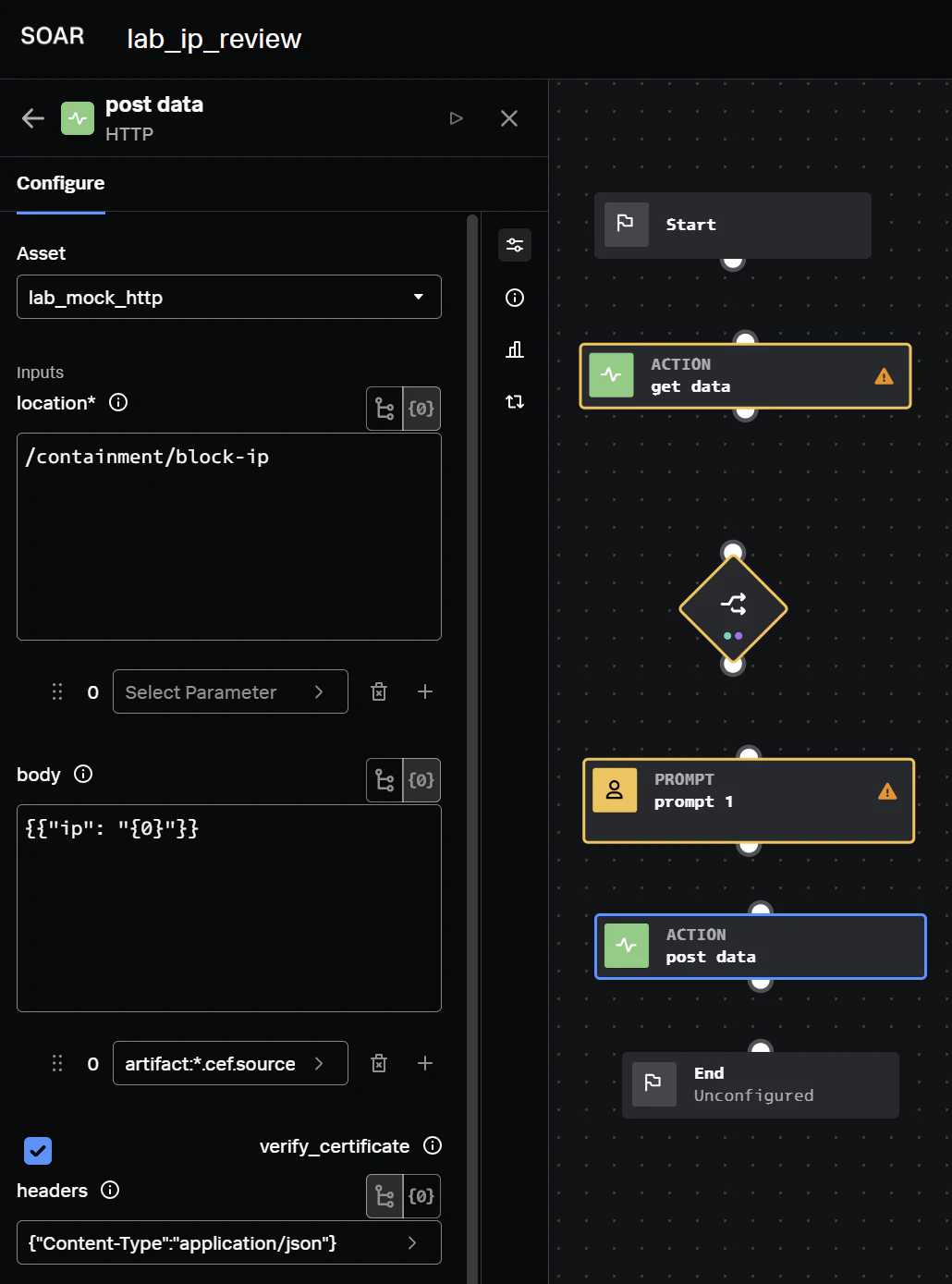This screenshot has height=1284, width=952.
Task: Open the Configure tab
Action: pos(61,183)
